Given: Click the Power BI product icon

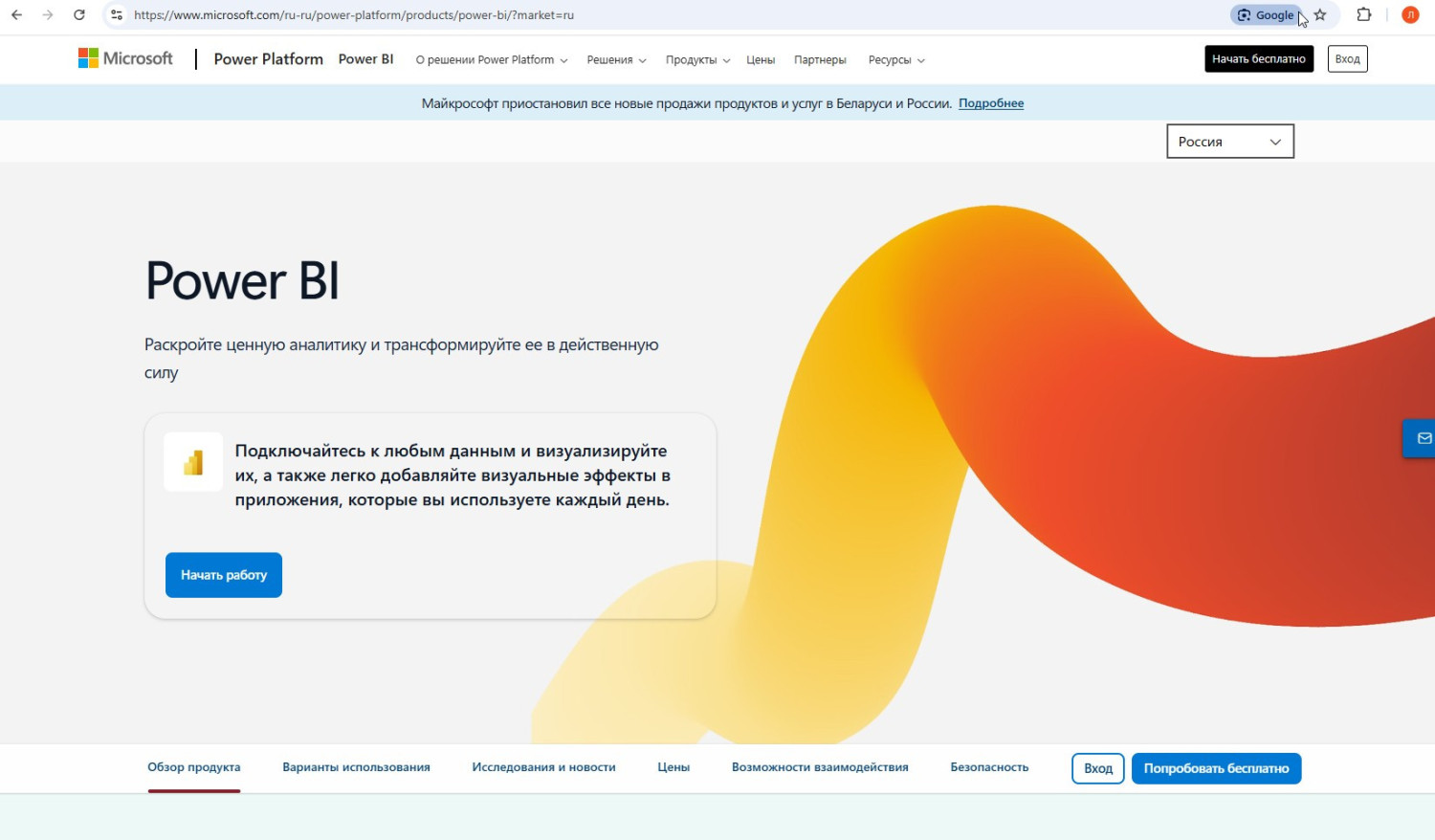Looking at the screenshot, I should (x=193, y=462).
